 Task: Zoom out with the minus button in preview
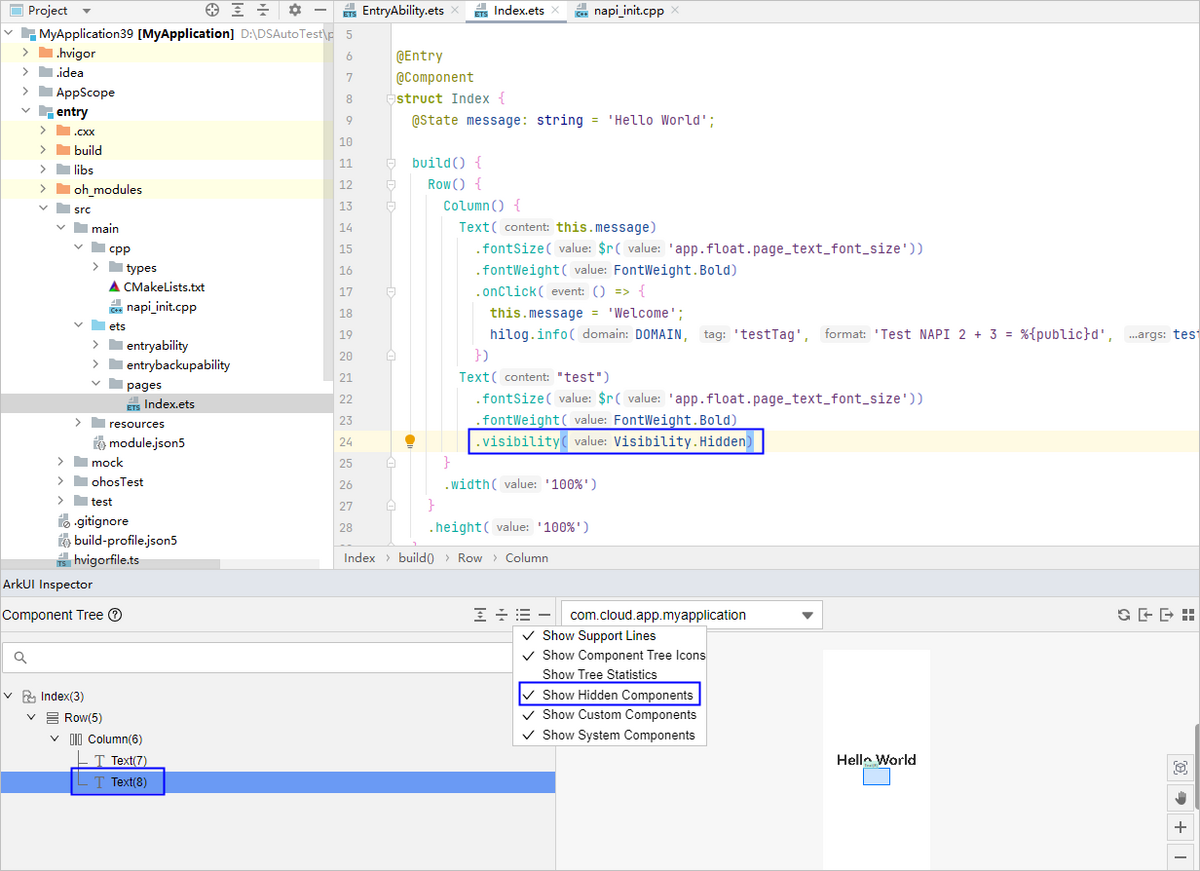(1181, 857)
